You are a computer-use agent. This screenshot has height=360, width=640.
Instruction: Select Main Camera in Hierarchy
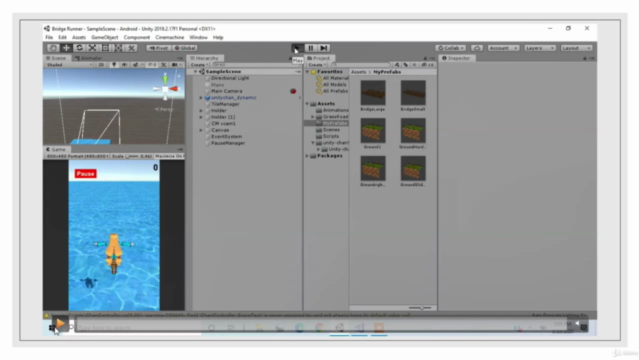point(227,91)
